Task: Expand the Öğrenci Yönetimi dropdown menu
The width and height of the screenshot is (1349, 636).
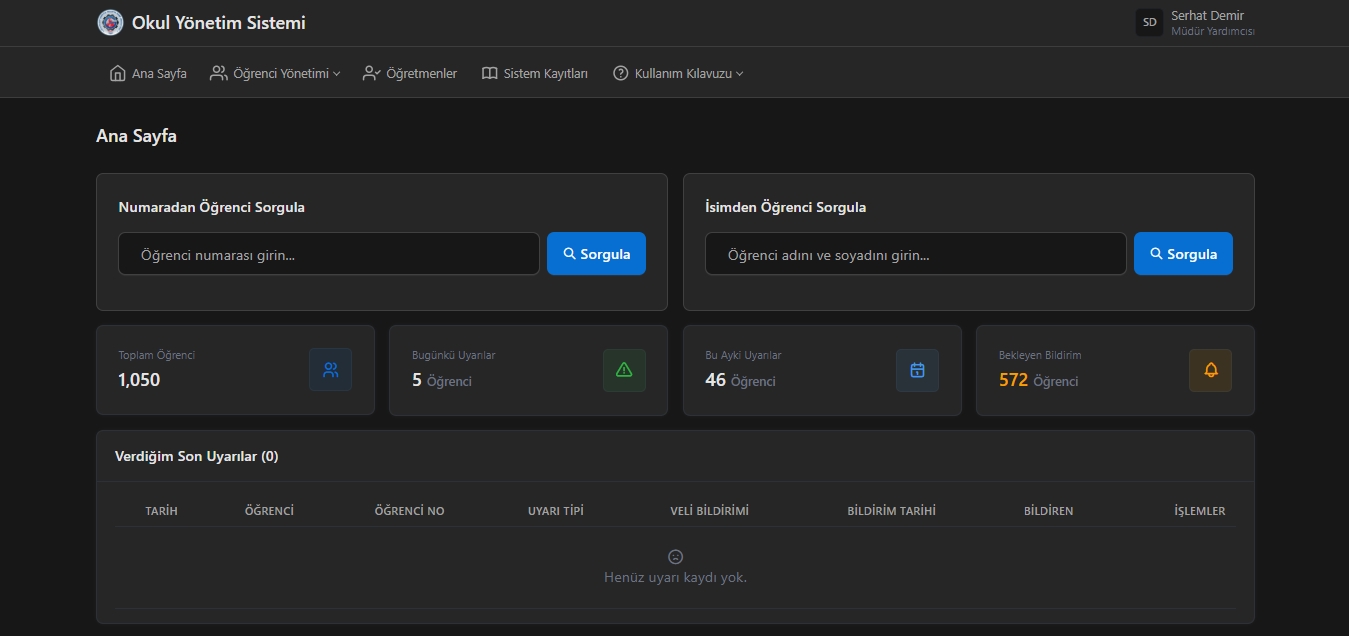Action: [275, 73]
